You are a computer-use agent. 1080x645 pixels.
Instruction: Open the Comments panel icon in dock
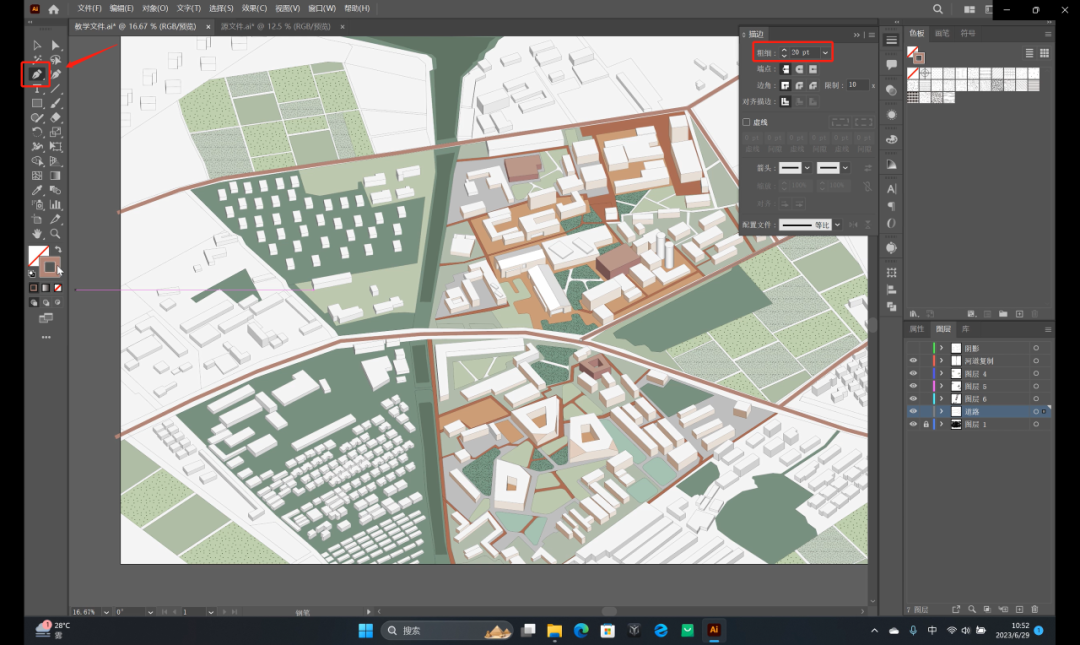(891, 65)
